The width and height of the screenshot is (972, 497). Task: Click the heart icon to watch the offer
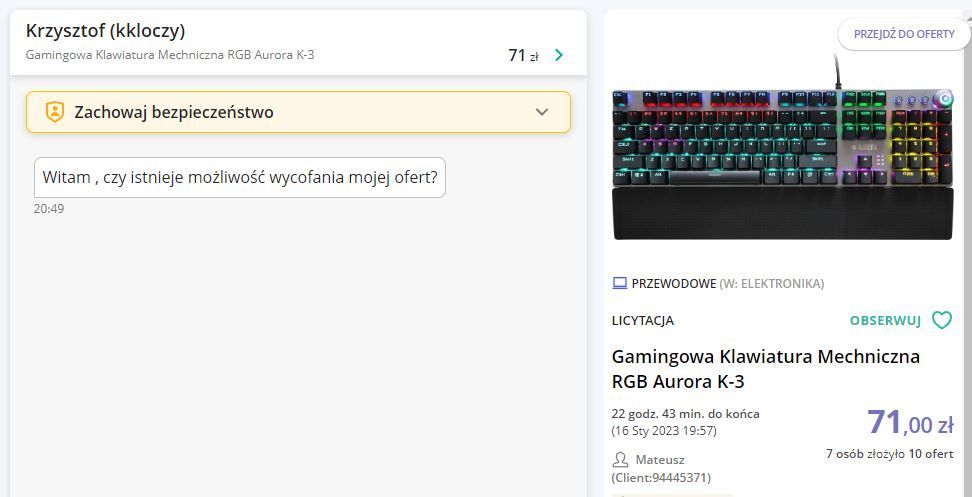point(942,320)
